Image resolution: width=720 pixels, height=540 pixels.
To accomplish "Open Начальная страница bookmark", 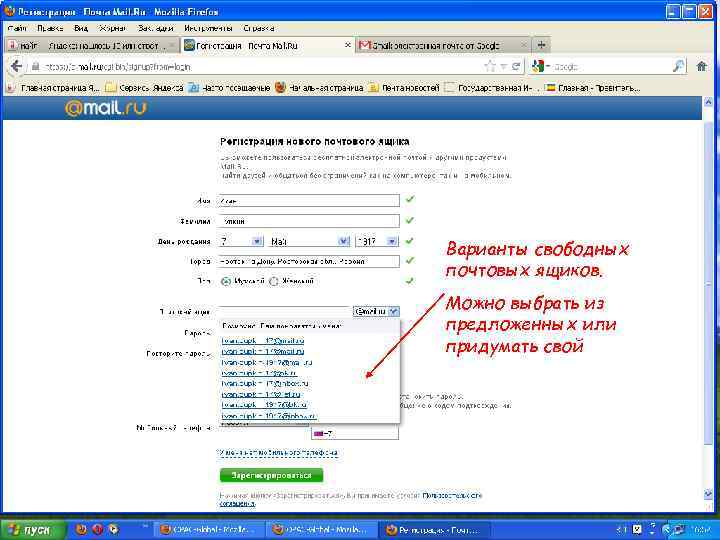I will [320, 88].
